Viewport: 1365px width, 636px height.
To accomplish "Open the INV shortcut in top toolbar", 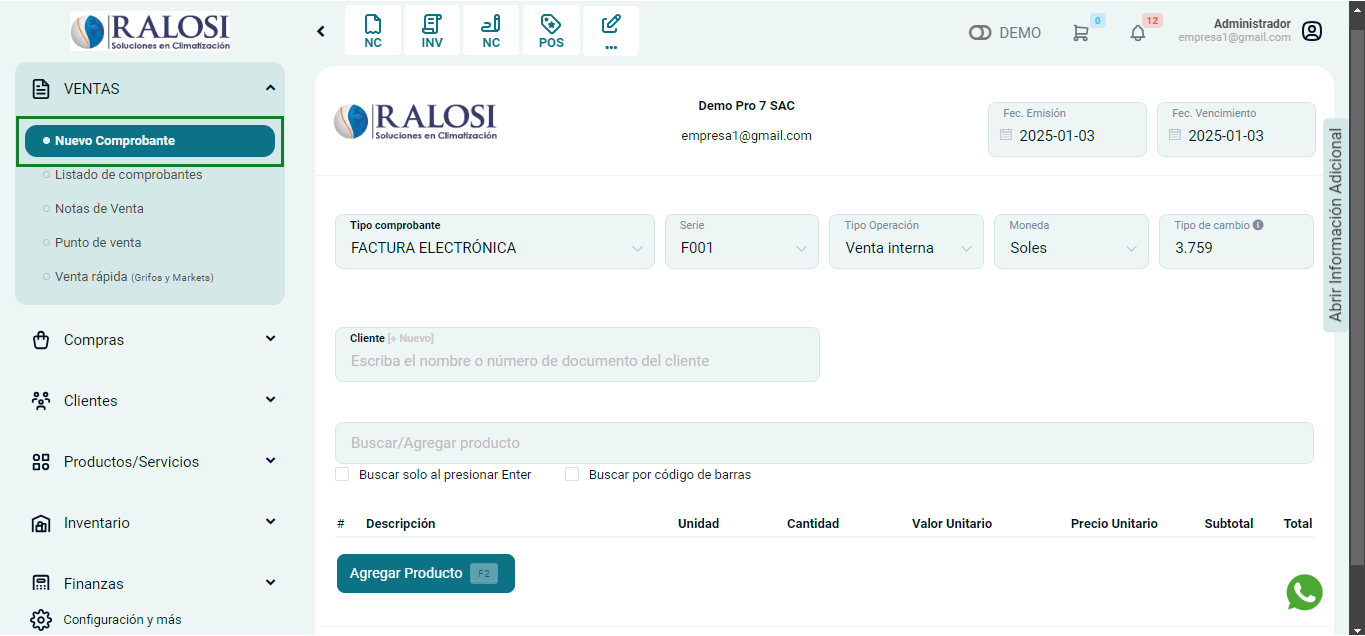I will [432, 31].
